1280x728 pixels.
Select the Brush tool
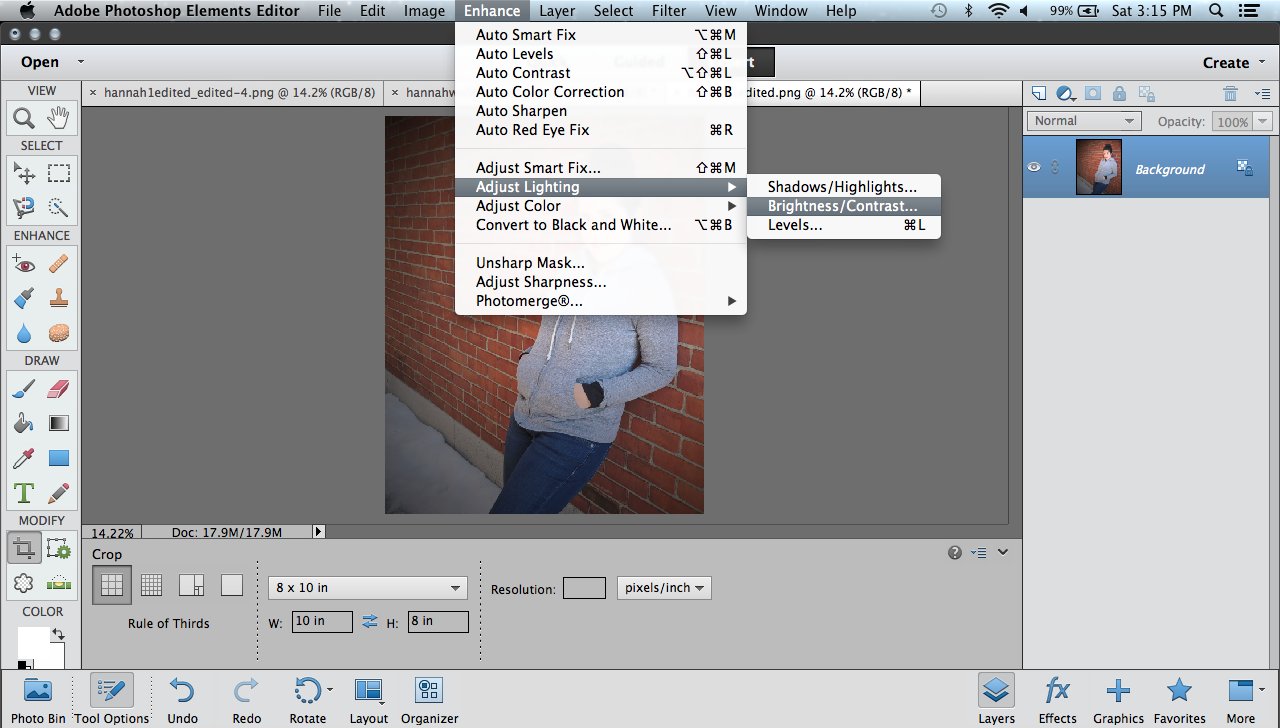[23, 388]
